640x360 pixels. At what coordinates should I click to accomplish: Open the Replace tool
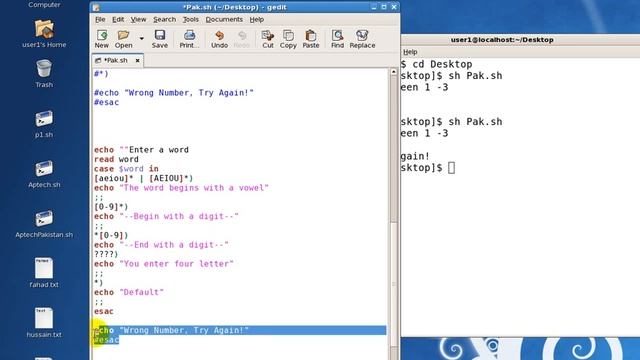coord(362,39)
